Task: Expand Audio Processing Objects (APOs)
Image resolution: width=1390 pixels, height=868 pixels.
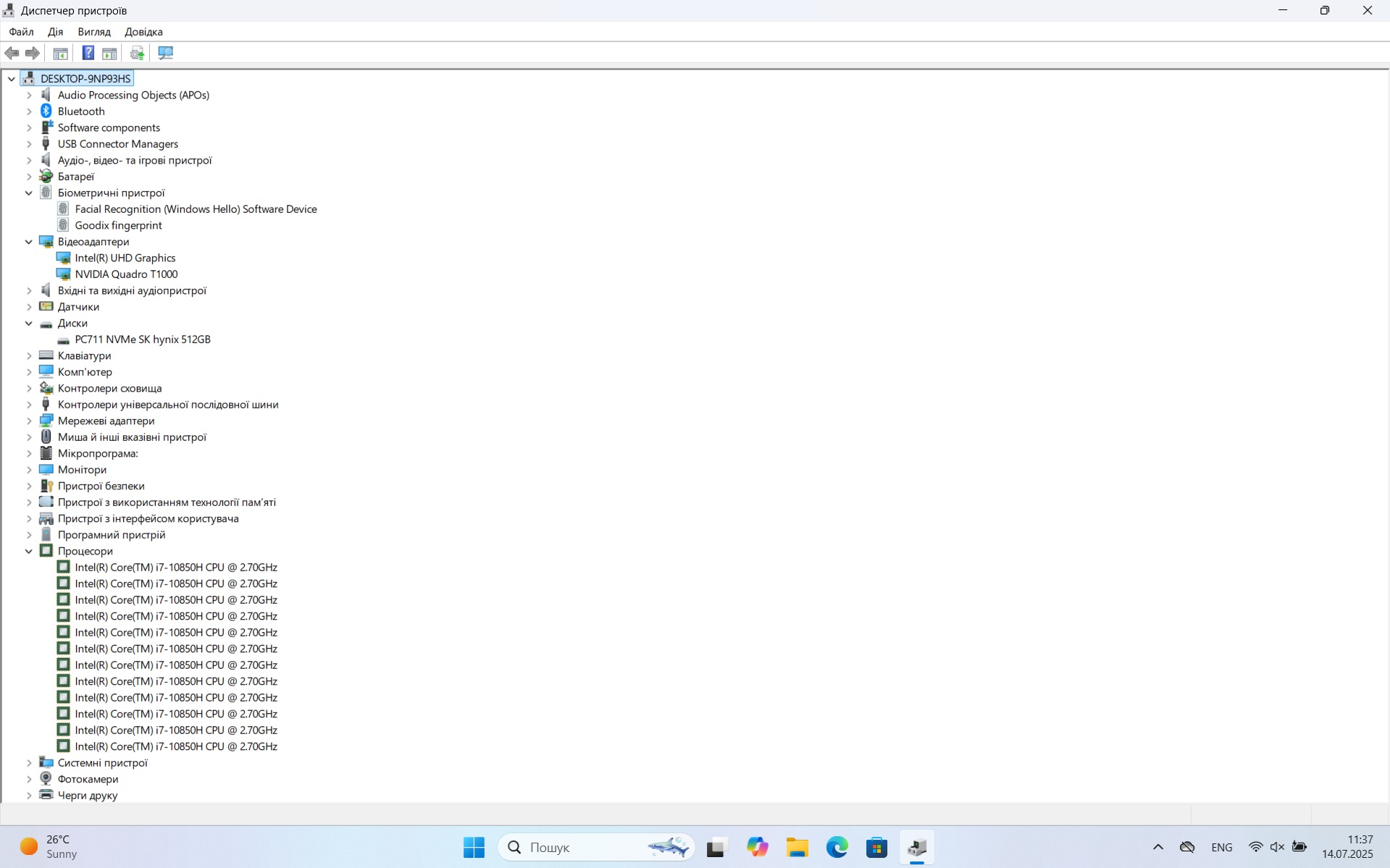Action: coord(29,95)
